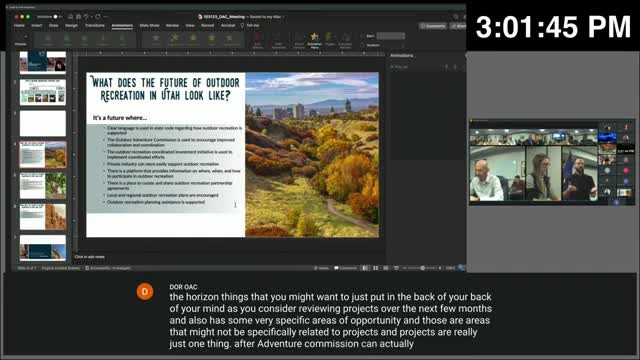Select slide thumbnail with green tree photo
The height and width of the screenshot is (360, 640).
click(x=43, y=186)
